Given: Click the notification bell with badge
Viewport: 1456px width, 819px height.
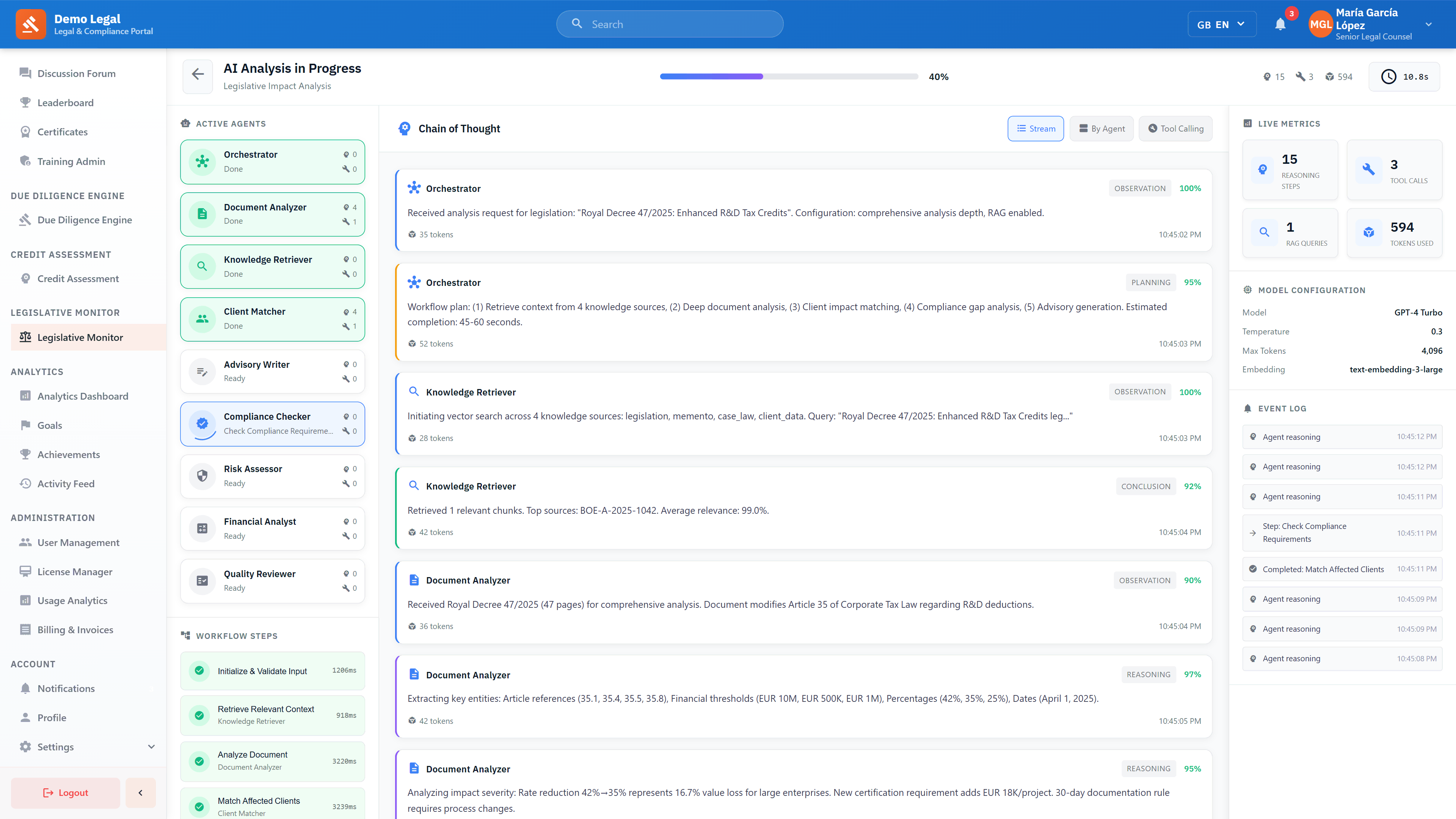Looking at the screenshot, I should click(1280, 24).
